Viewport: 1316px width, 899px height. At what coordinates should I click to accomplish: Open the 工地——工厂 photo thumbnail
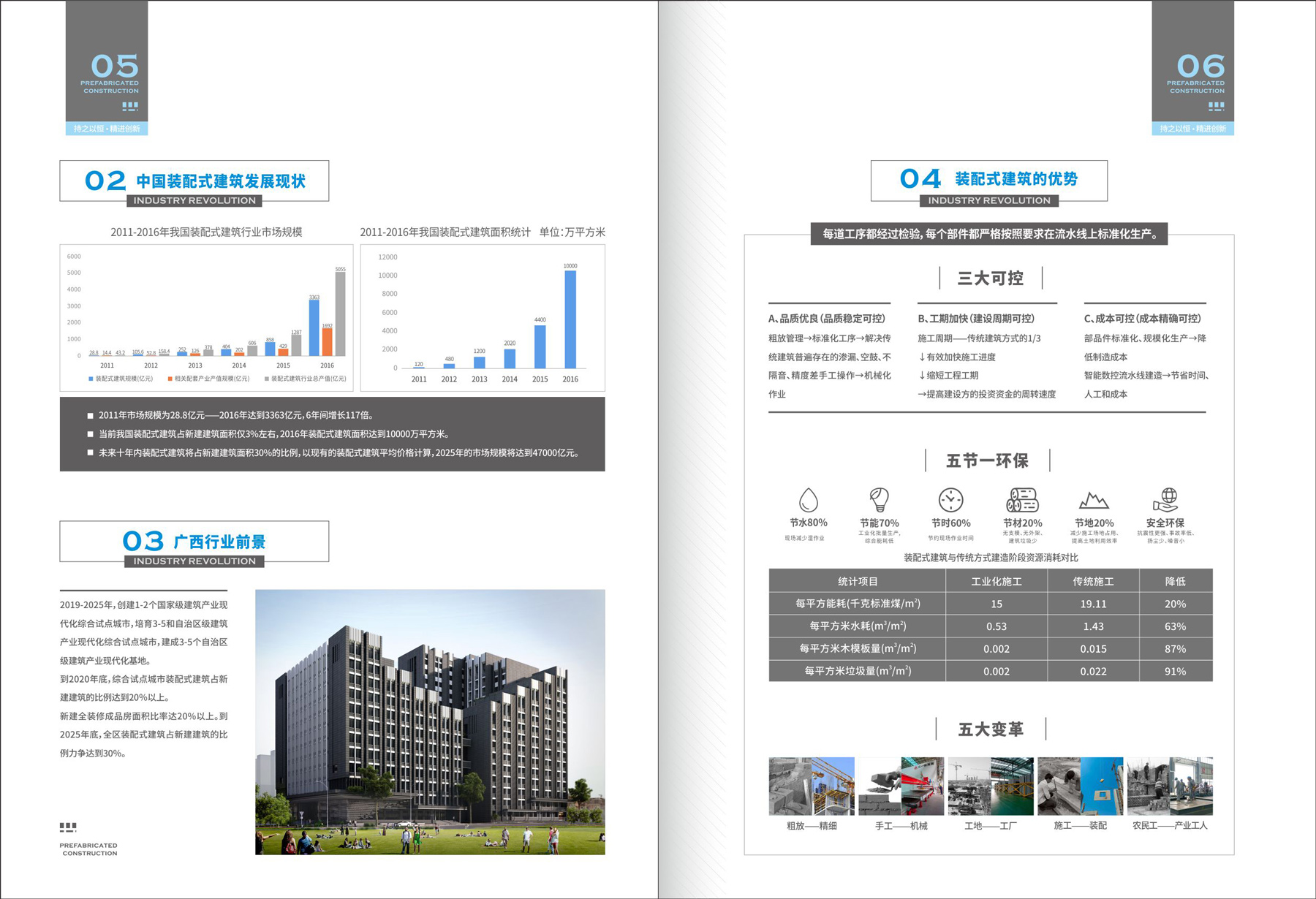(991, 786)
